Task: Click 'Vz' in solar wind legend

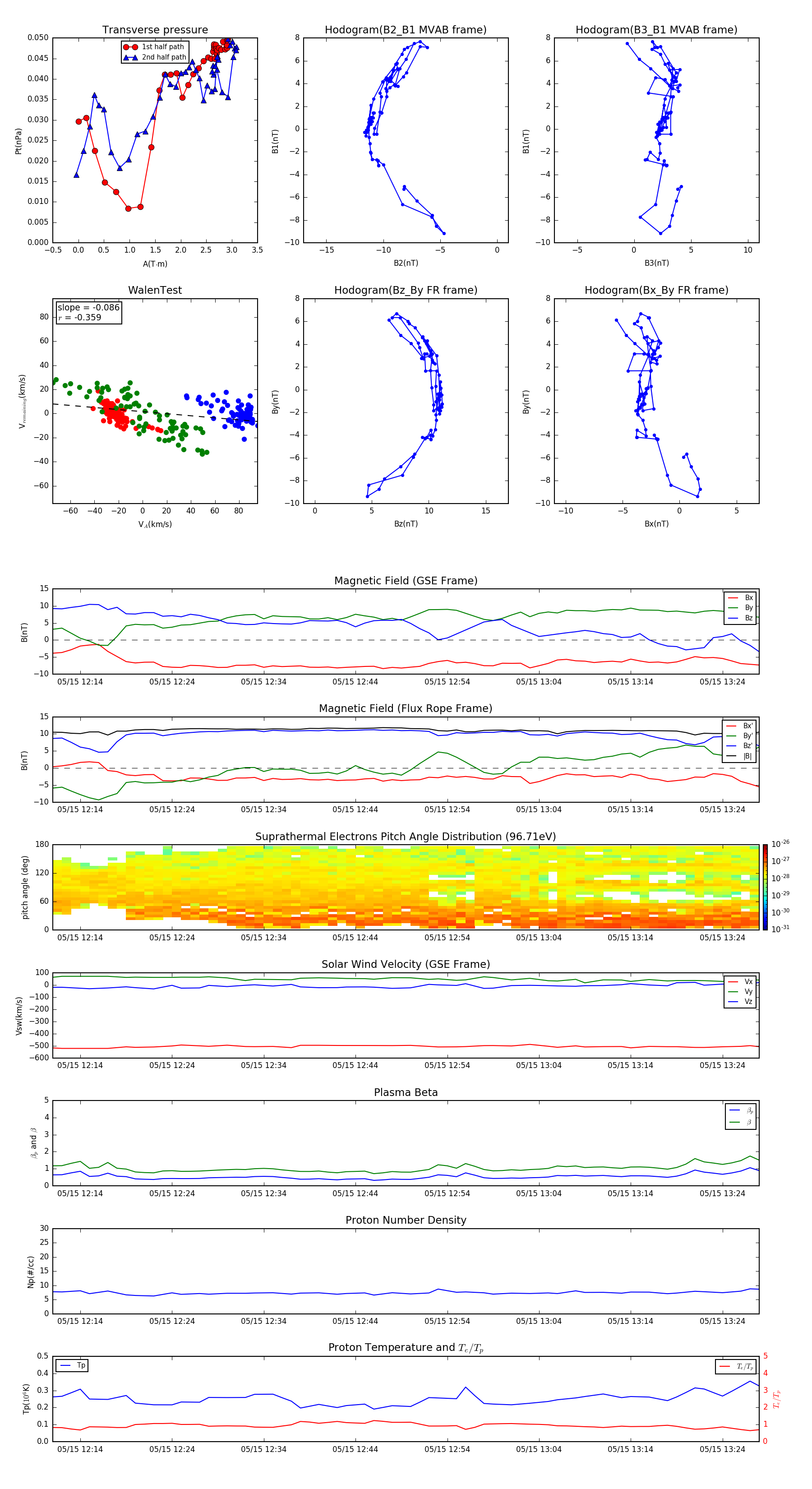Action: (741, 1002)
